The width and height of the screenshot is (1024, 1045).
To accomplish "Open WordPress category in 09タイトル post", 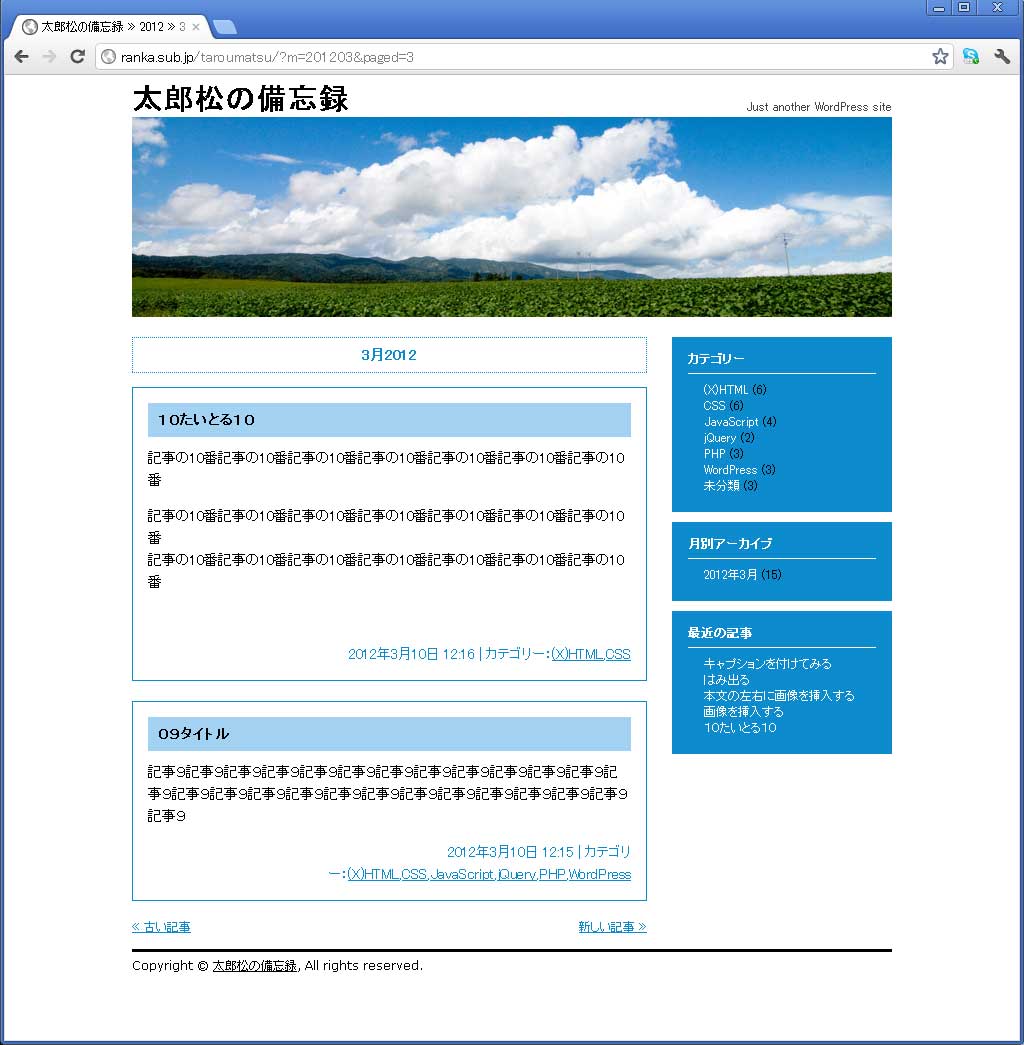I will [x=599, y=874].
